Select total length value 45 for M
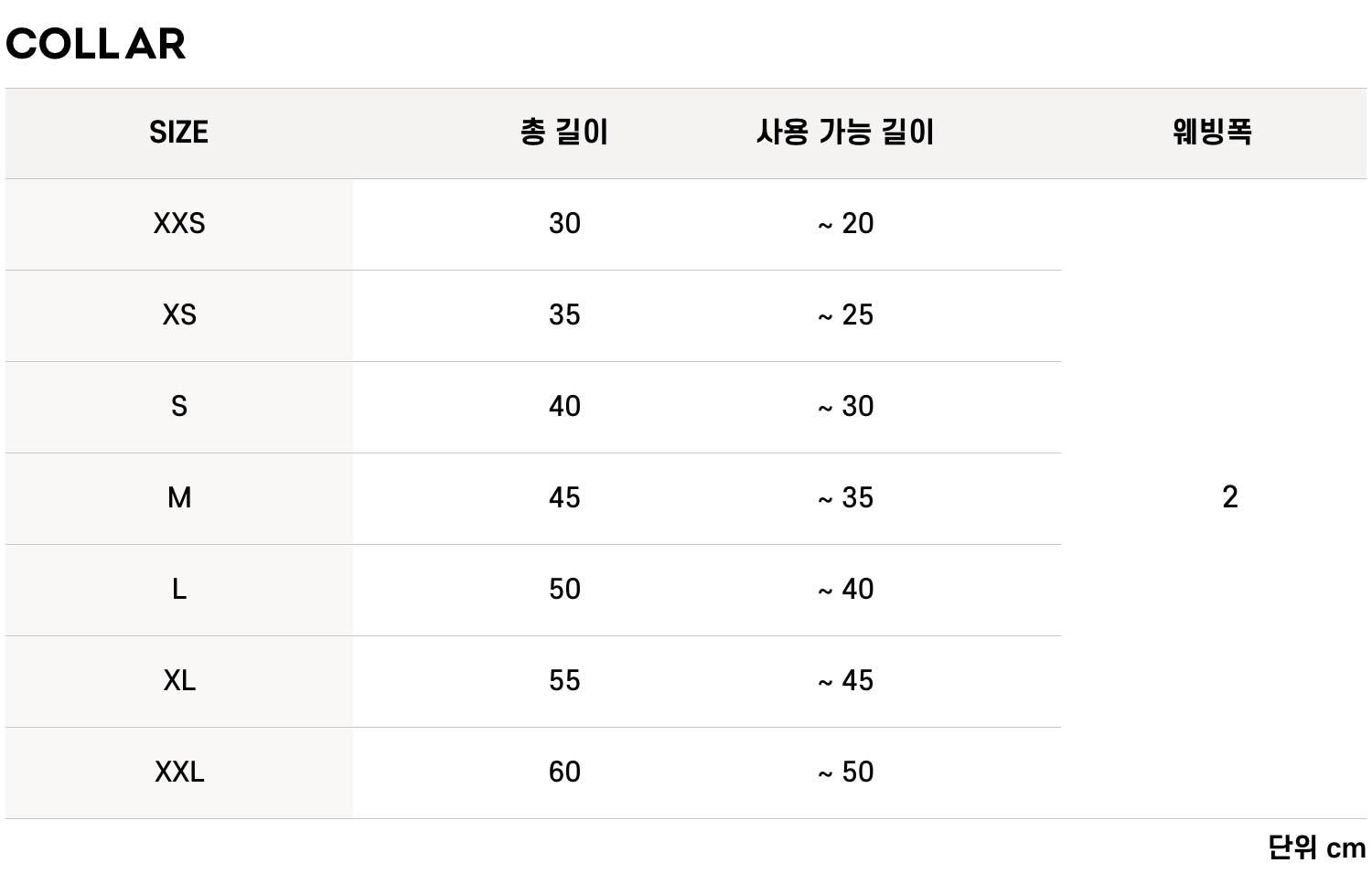This screenshot has width=1372, height=895. (x=564, y=498)
